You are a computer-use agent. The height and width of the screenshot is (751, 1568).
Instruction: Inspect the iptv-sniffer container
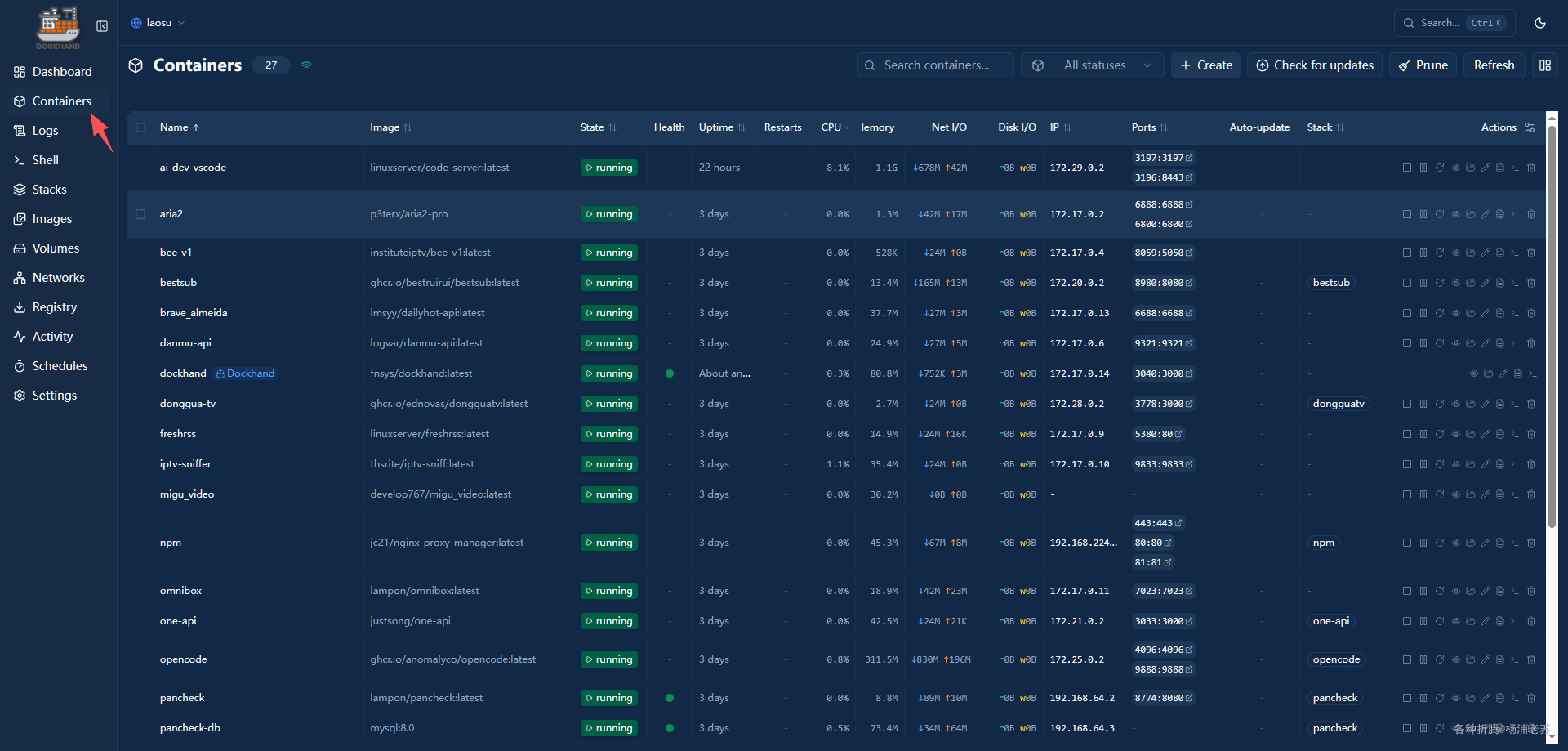point(1455,464)
